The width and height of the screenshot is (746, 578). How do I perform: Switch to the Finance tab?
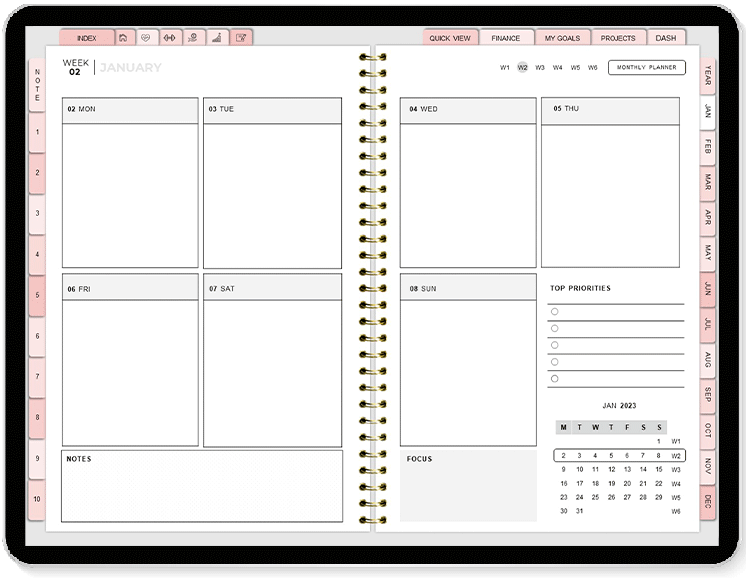tap(505, 38)
